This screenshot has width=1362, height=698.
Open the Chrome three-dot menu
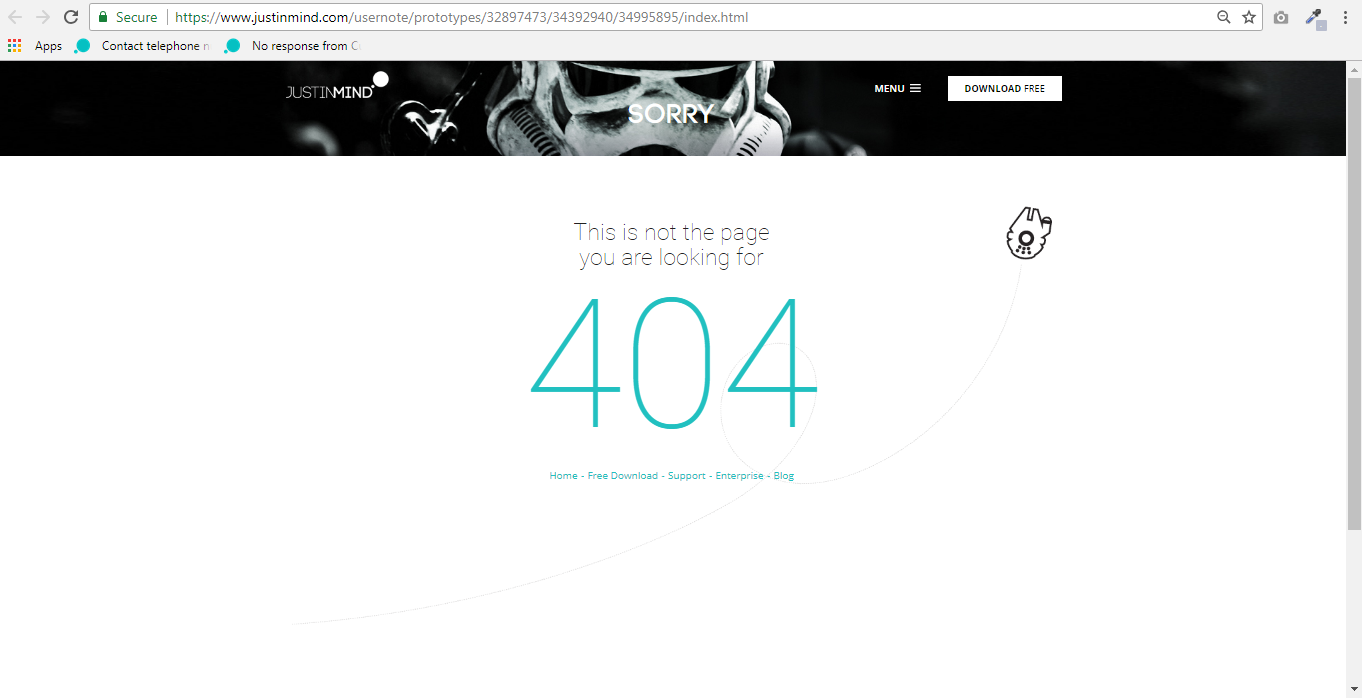(x=1345, y=17)
